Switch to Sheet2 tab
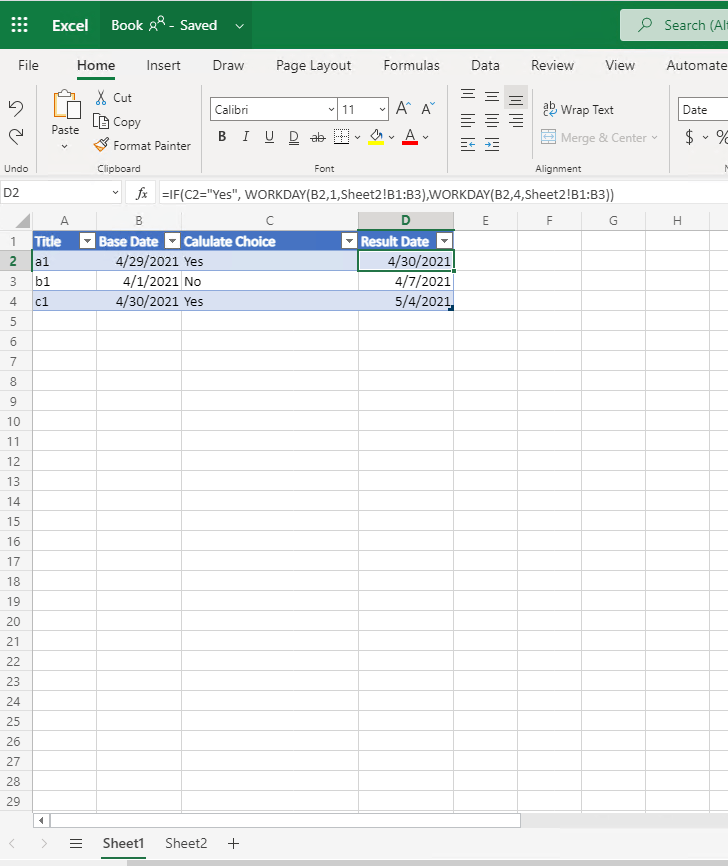728x866 pixels. coord(186,843)
